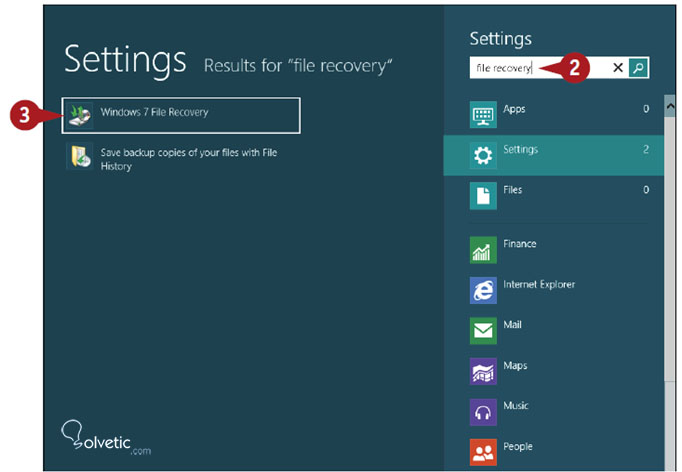Click the magnifier search button
Viewport: 682px width, 472px height.
tap(639, 67)
